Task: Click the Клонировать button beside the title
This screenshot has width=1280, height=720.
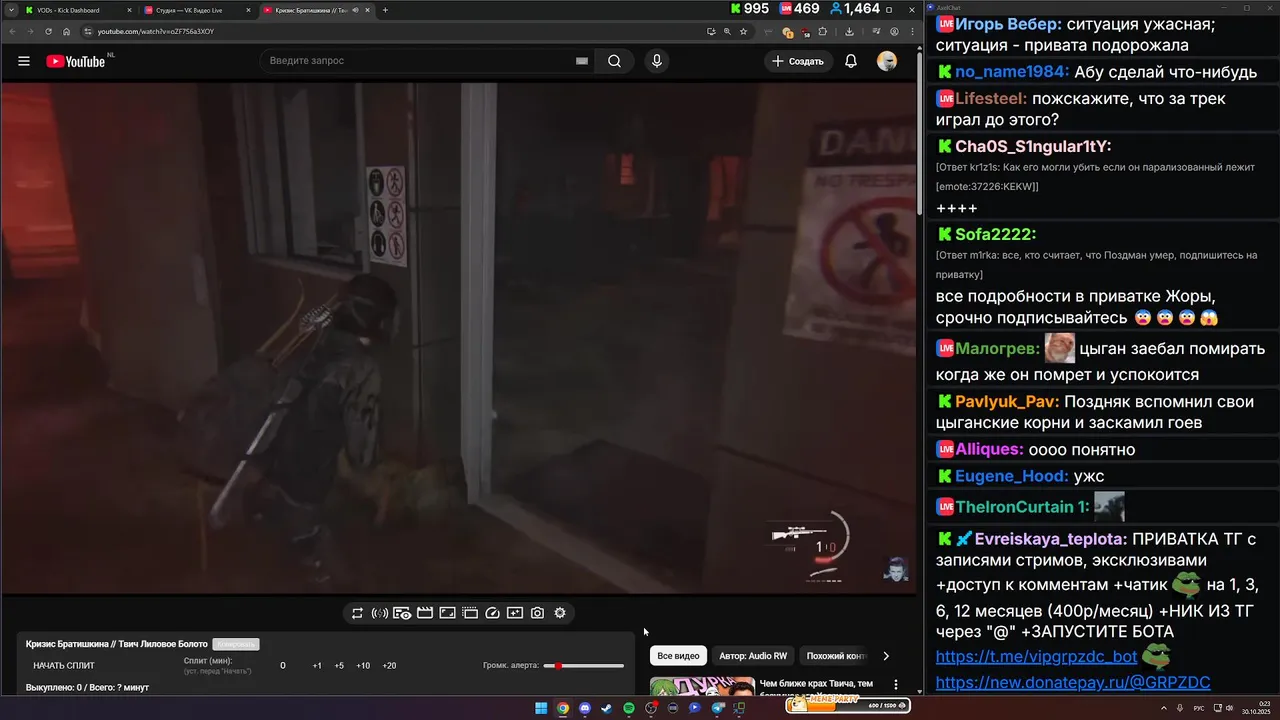Action: pos(235,644)
